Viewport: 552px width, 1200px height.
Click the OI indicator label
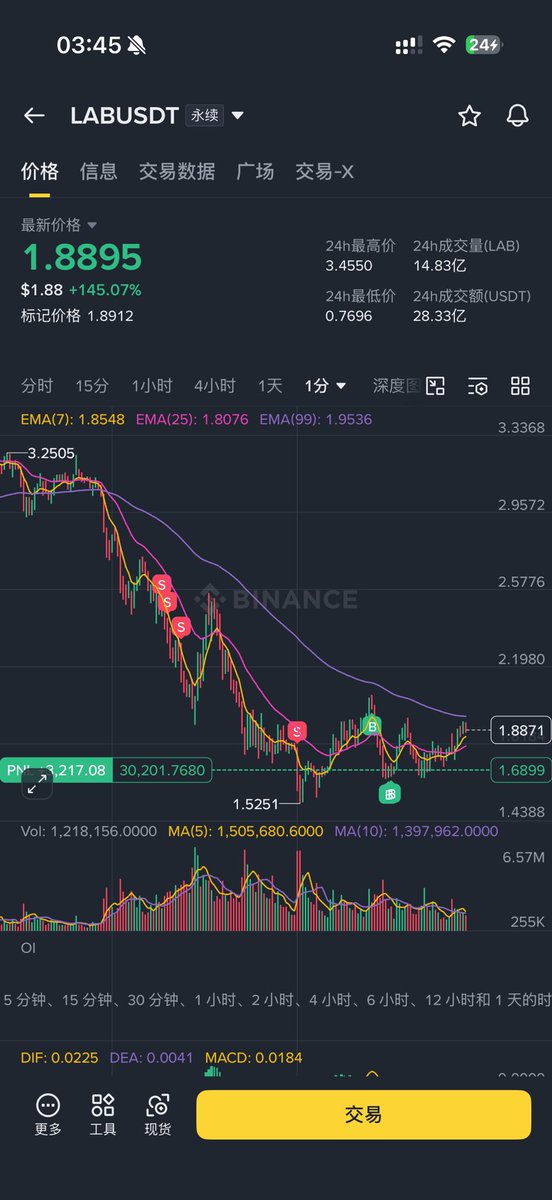coord(28,947)
